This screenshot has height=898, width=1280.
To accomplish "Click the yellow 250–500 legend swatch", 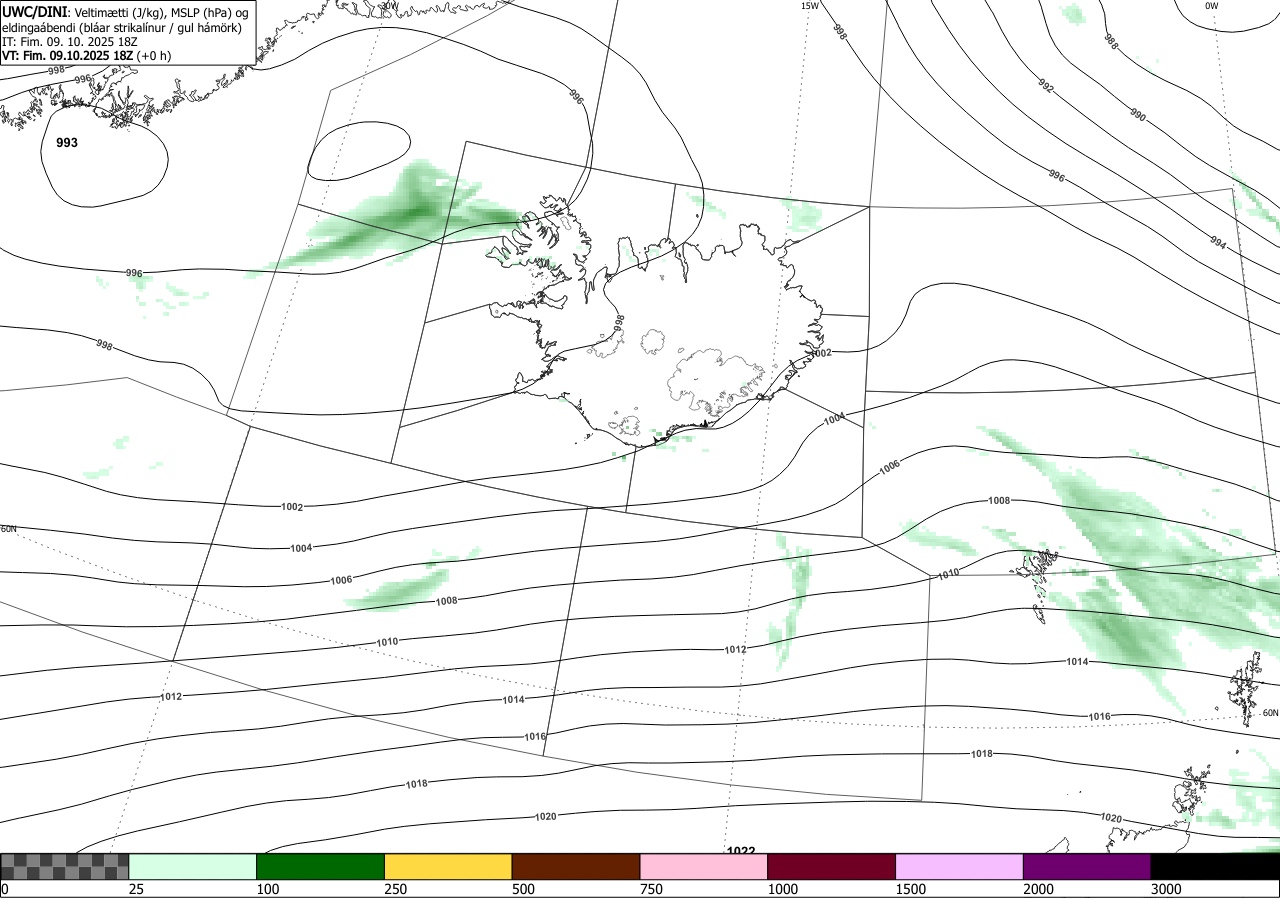I will pos(448,866).
